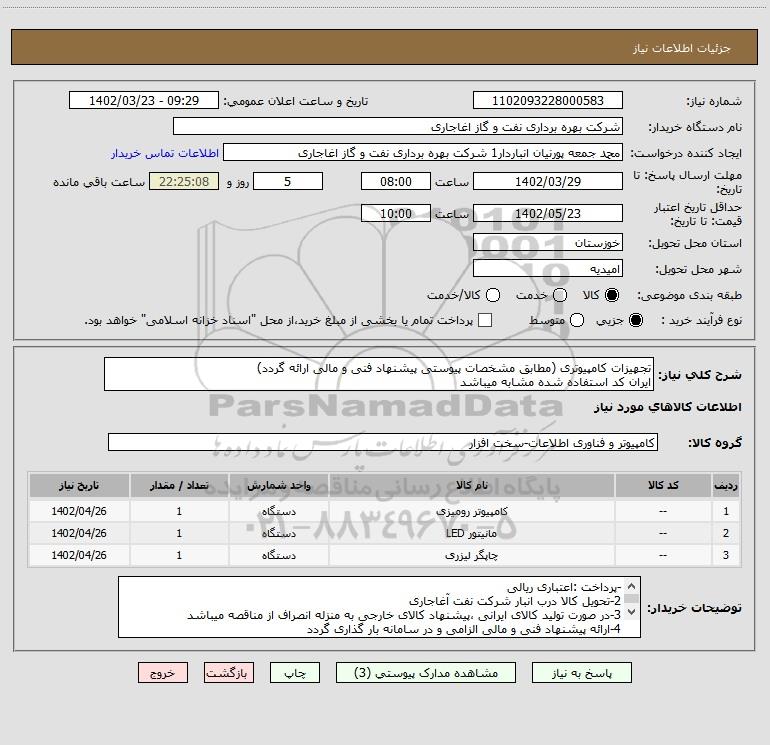Click the province field خوزستان
770x745 pixels.
point(548,242)
